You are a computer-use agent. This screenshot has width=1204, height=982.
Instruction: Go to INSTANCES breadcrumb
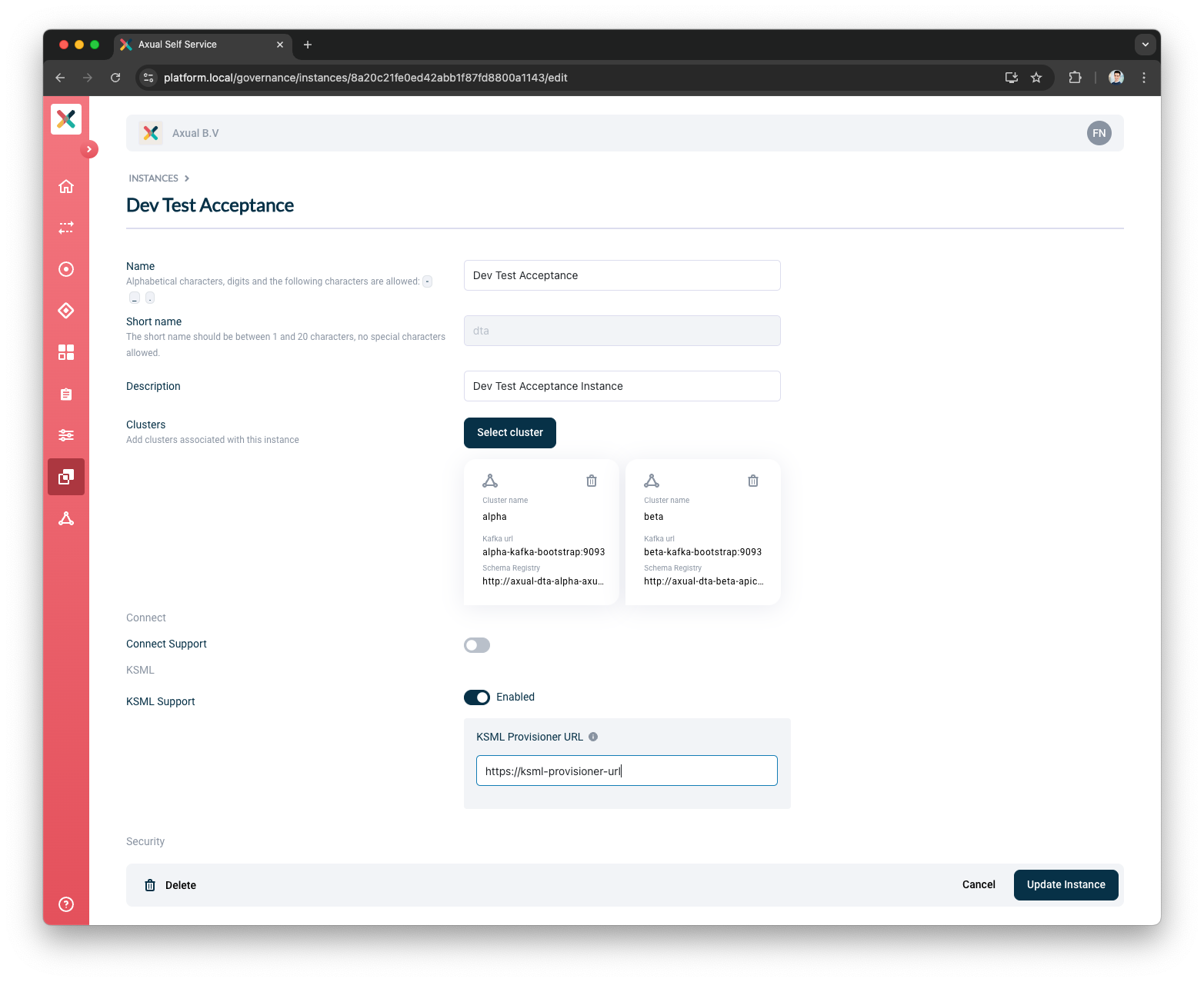click(x=154, y=178)
